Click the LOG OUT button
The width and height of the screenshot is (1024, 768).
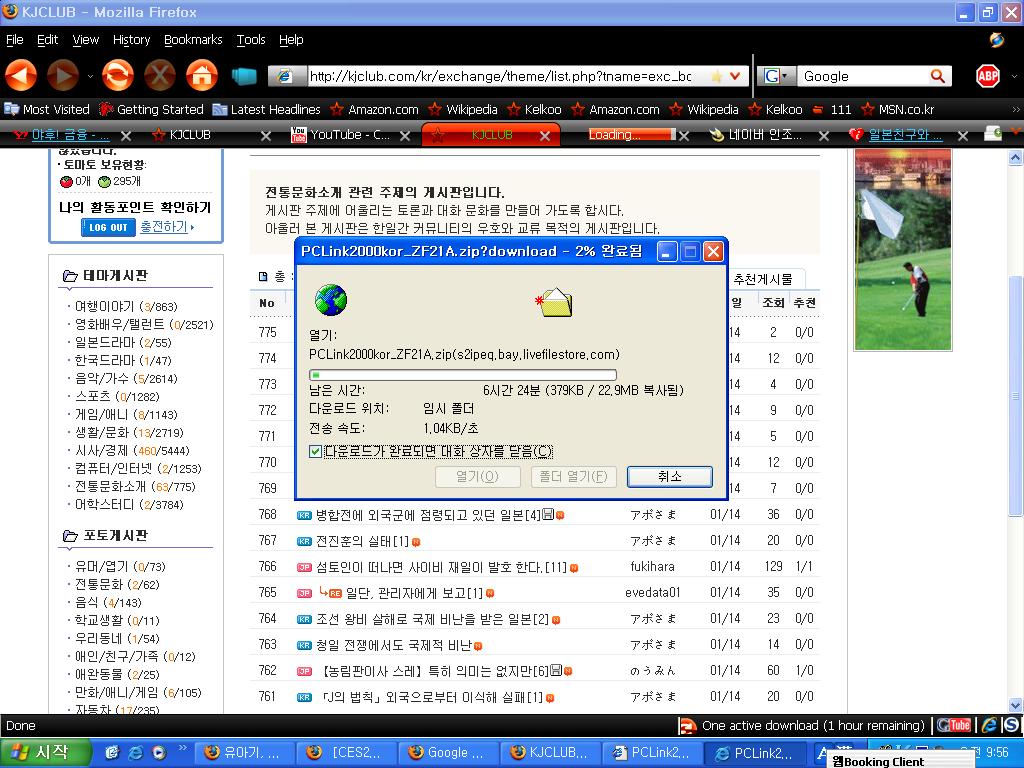[108, 227]
